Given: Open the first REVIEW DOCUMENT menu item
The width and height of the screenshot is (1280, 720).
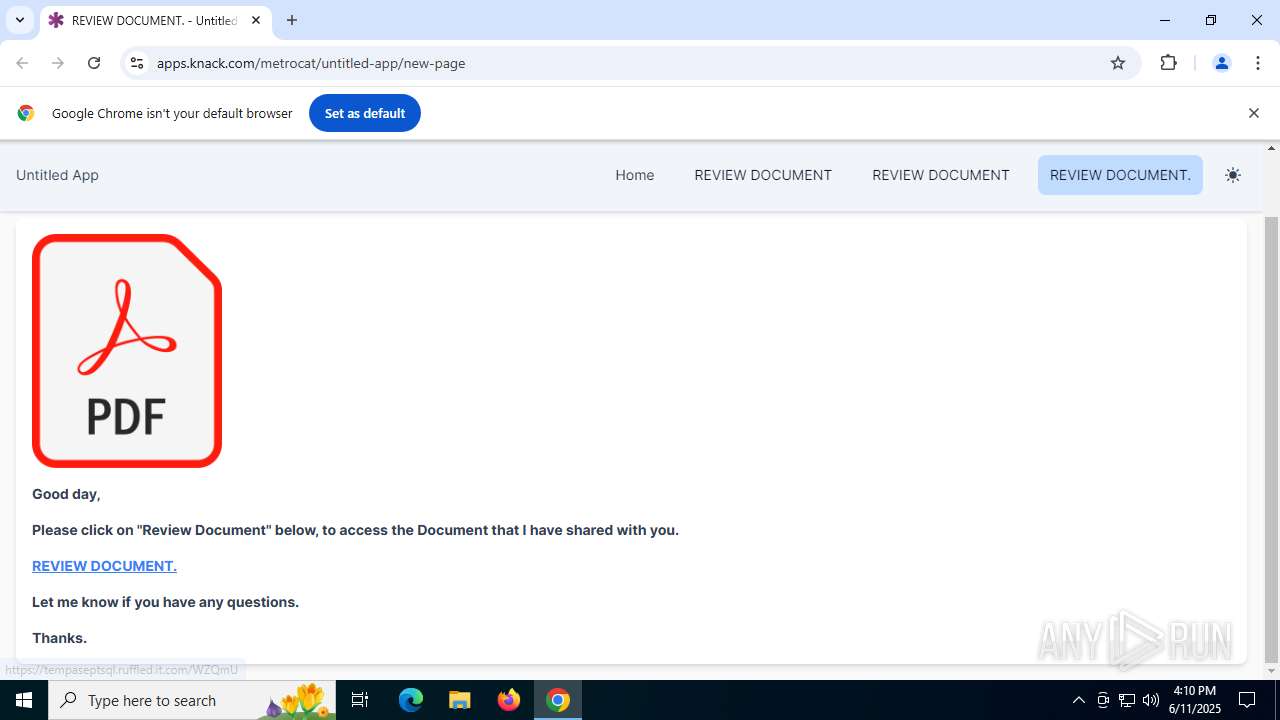Looking at the screenshot, I should tap(763, 175).
